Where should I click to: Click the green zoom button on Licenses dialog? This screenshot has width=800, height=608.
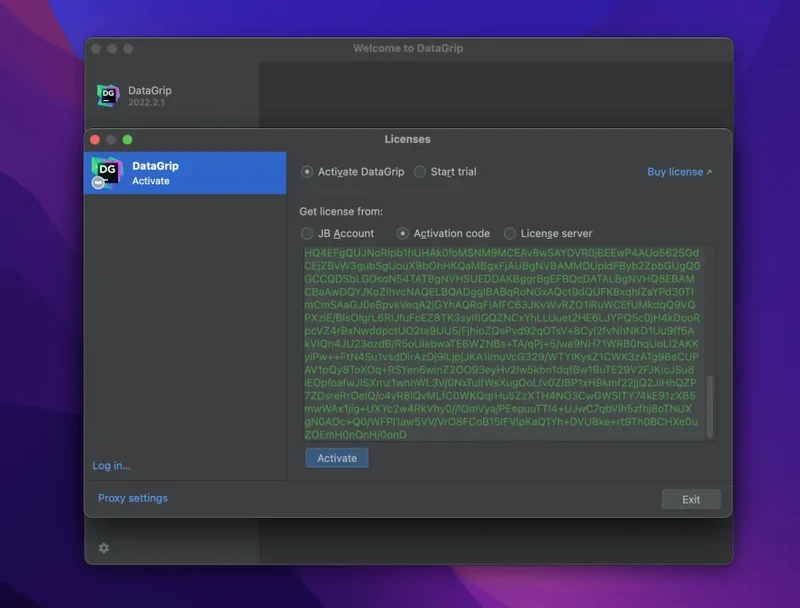click(127, 140)
